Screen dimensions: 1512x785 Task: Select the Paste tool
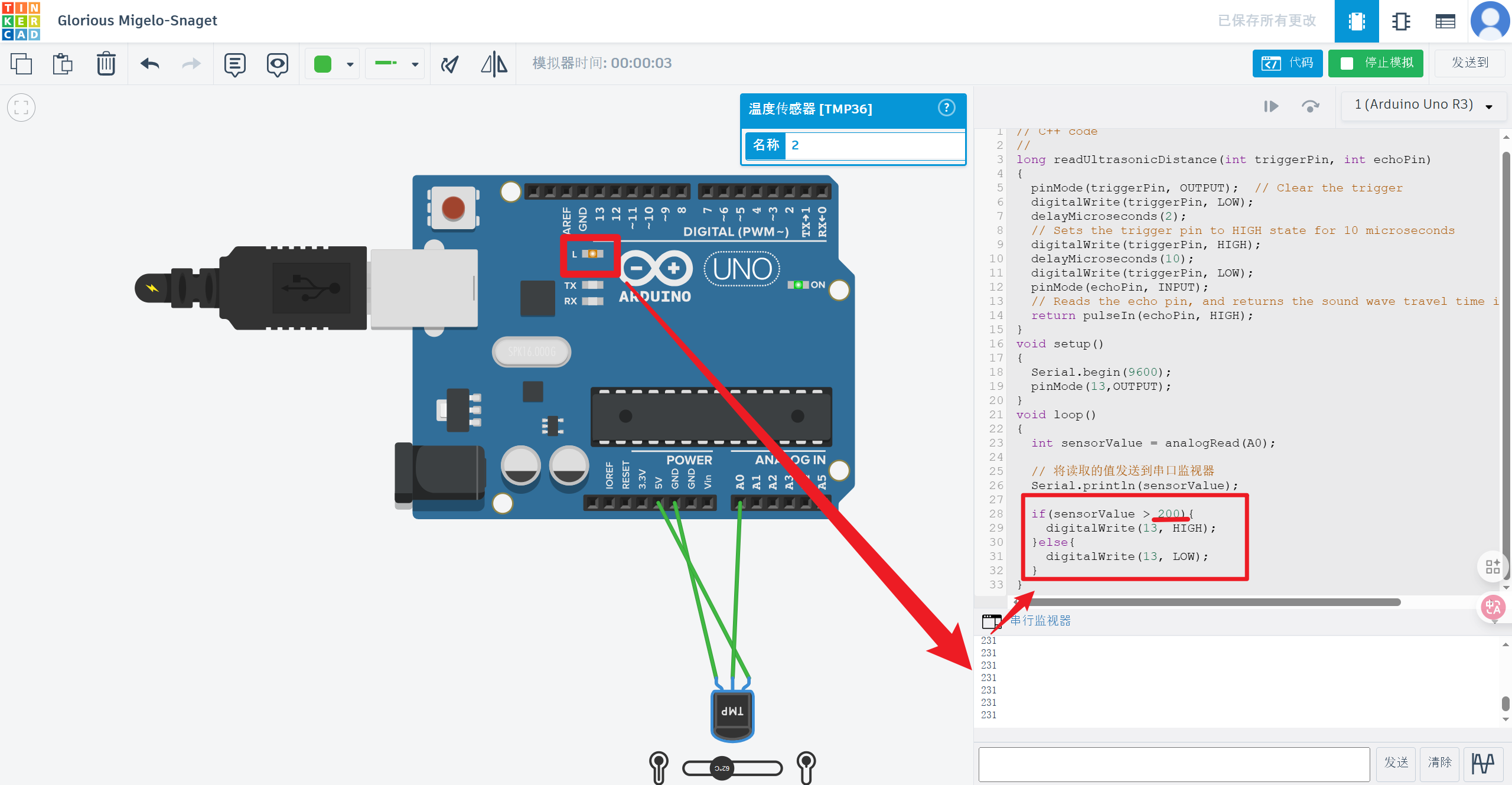[x=63, y=63]
